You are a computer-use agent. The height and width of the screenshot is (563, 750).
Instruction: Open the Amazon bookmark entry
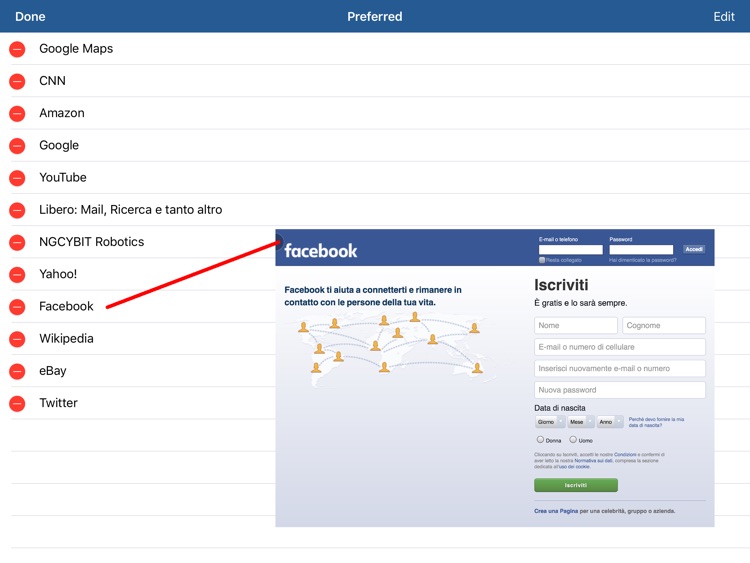click(375, 113)
